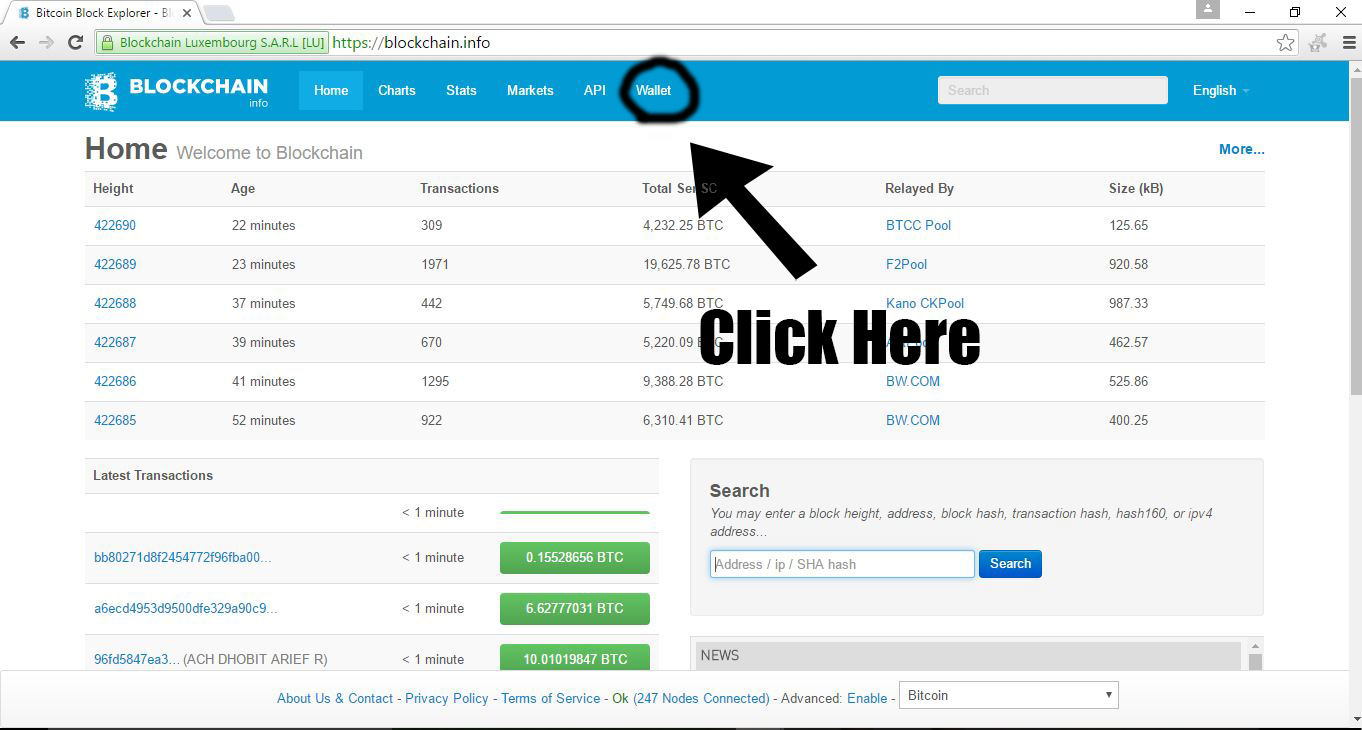The image size is (1362, 730).
Task: Open the Charts nav item
Action: pyautogui.click(x=397, y=90)
